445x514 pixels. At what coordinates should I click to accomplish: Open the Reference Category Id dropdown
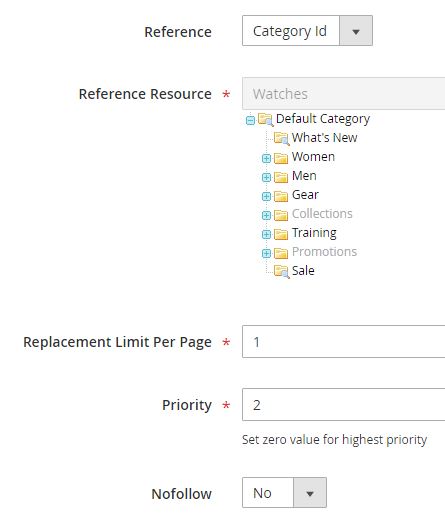[x=307, y=31]
